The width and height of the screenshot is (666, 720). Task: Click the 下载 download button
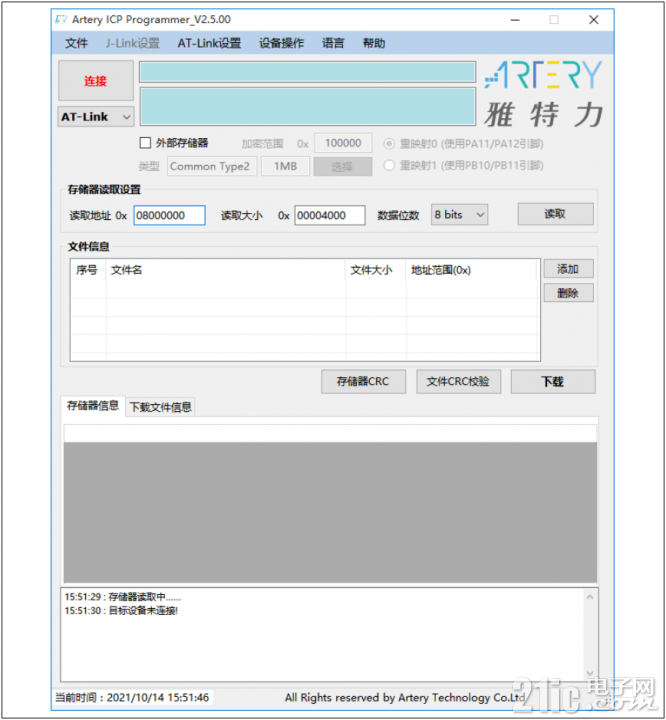tap(553, 382)
